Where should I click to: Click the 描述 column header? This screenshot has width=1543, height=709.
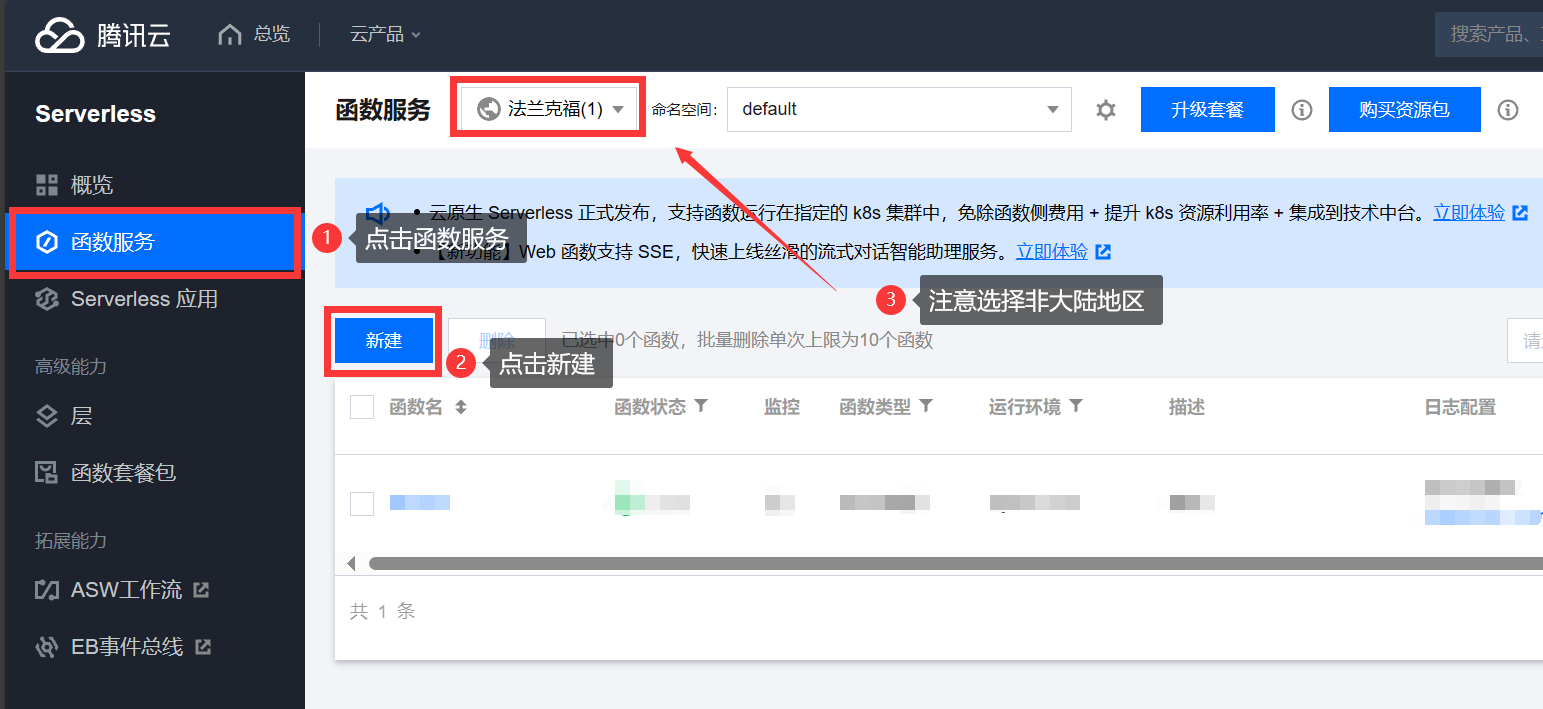(x=1187, y=407)
